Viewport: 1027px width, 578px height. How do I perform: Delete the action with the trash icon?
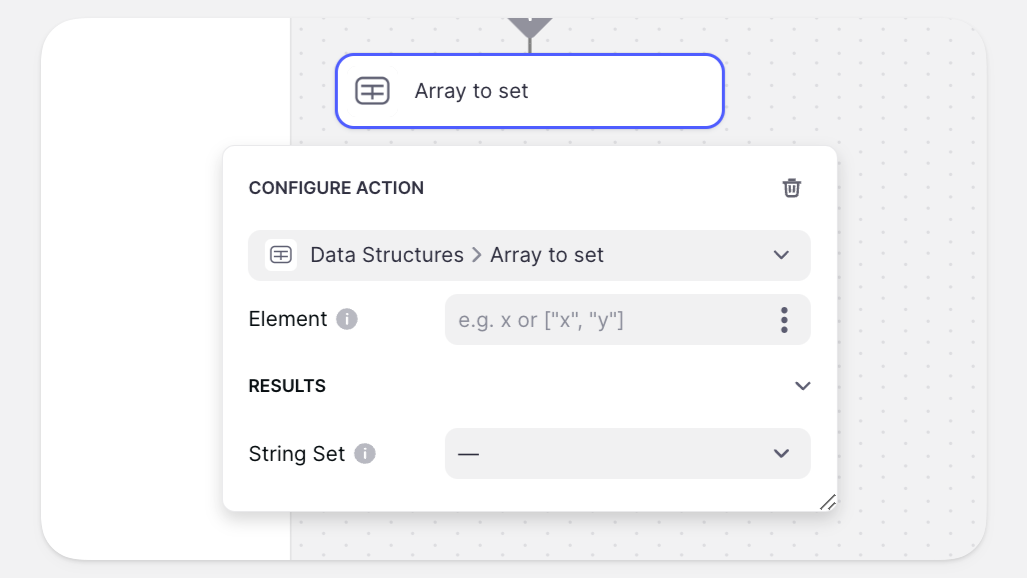tap(792, 188)
